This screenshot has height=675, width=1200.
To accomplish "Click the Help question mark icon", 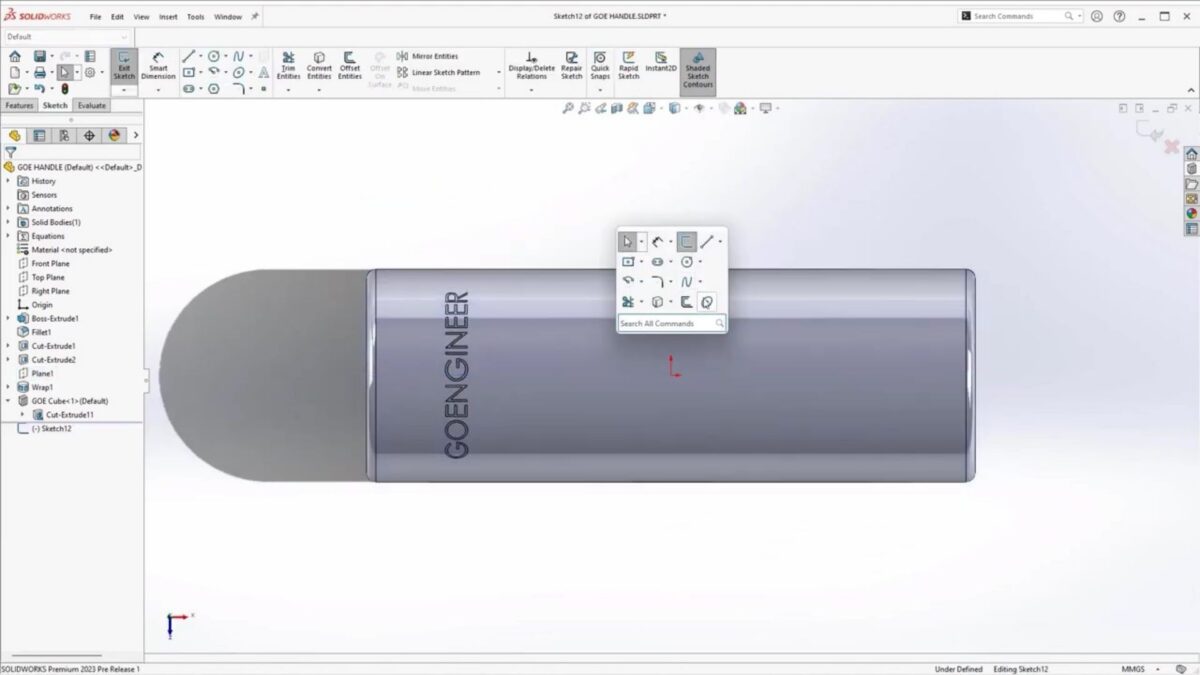I will (x=1119, y=16).
